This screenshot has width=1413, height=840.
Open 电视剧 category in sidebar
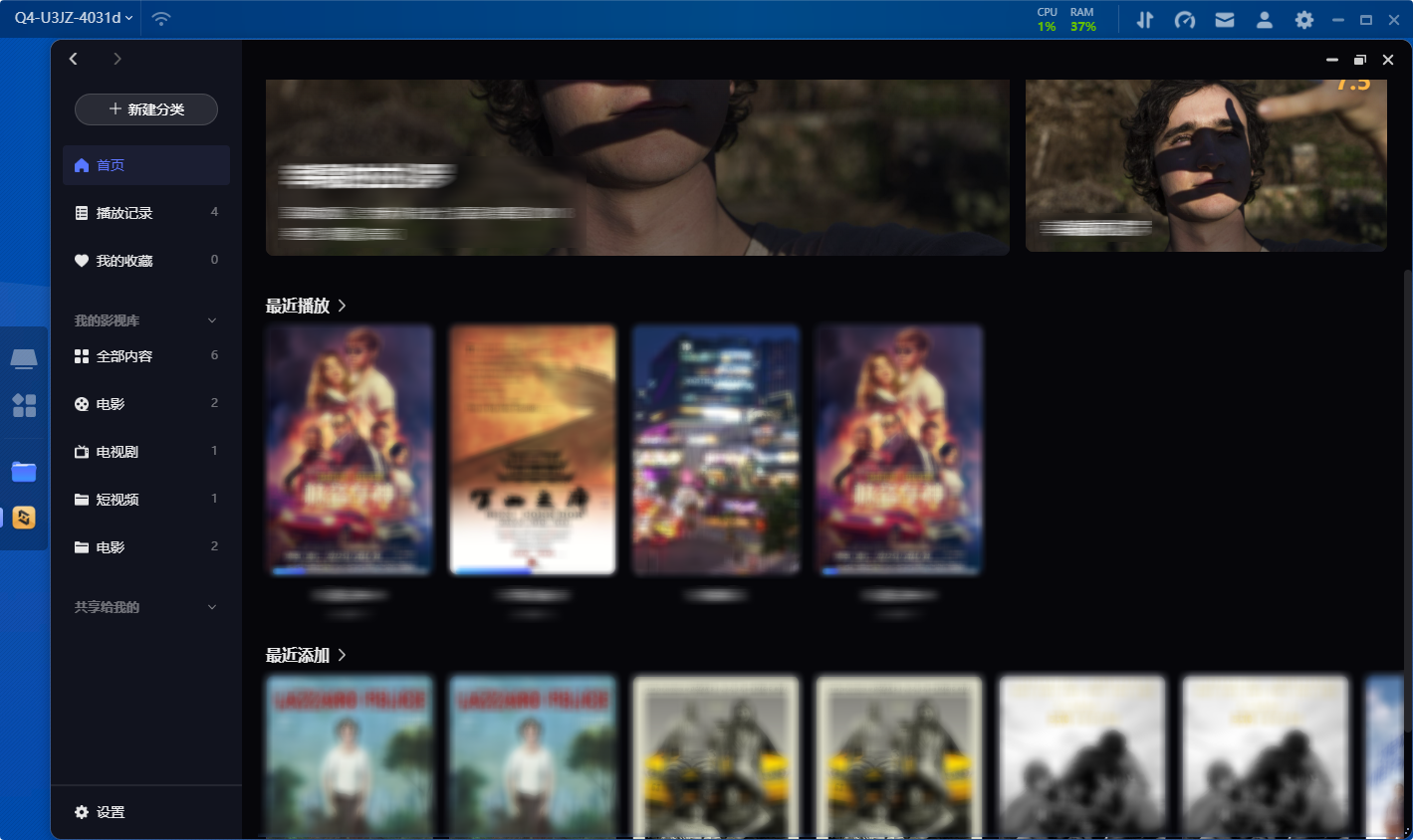[118, 452]
